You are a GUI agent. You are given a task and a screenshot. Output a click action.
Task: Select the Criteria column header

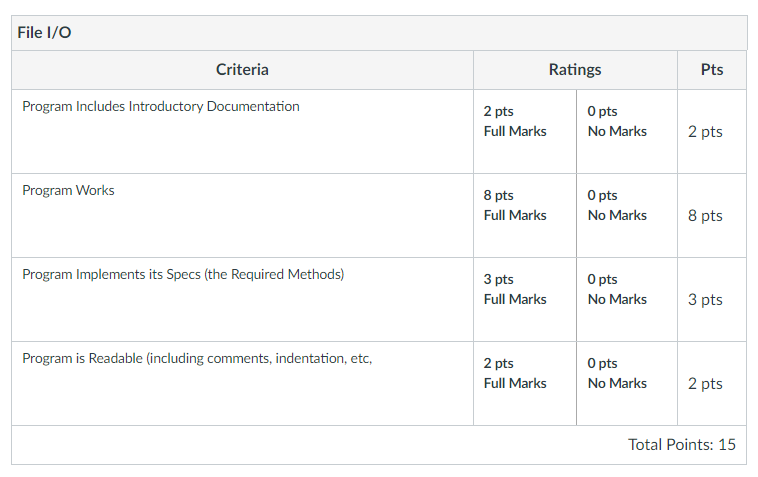[242, 70]
